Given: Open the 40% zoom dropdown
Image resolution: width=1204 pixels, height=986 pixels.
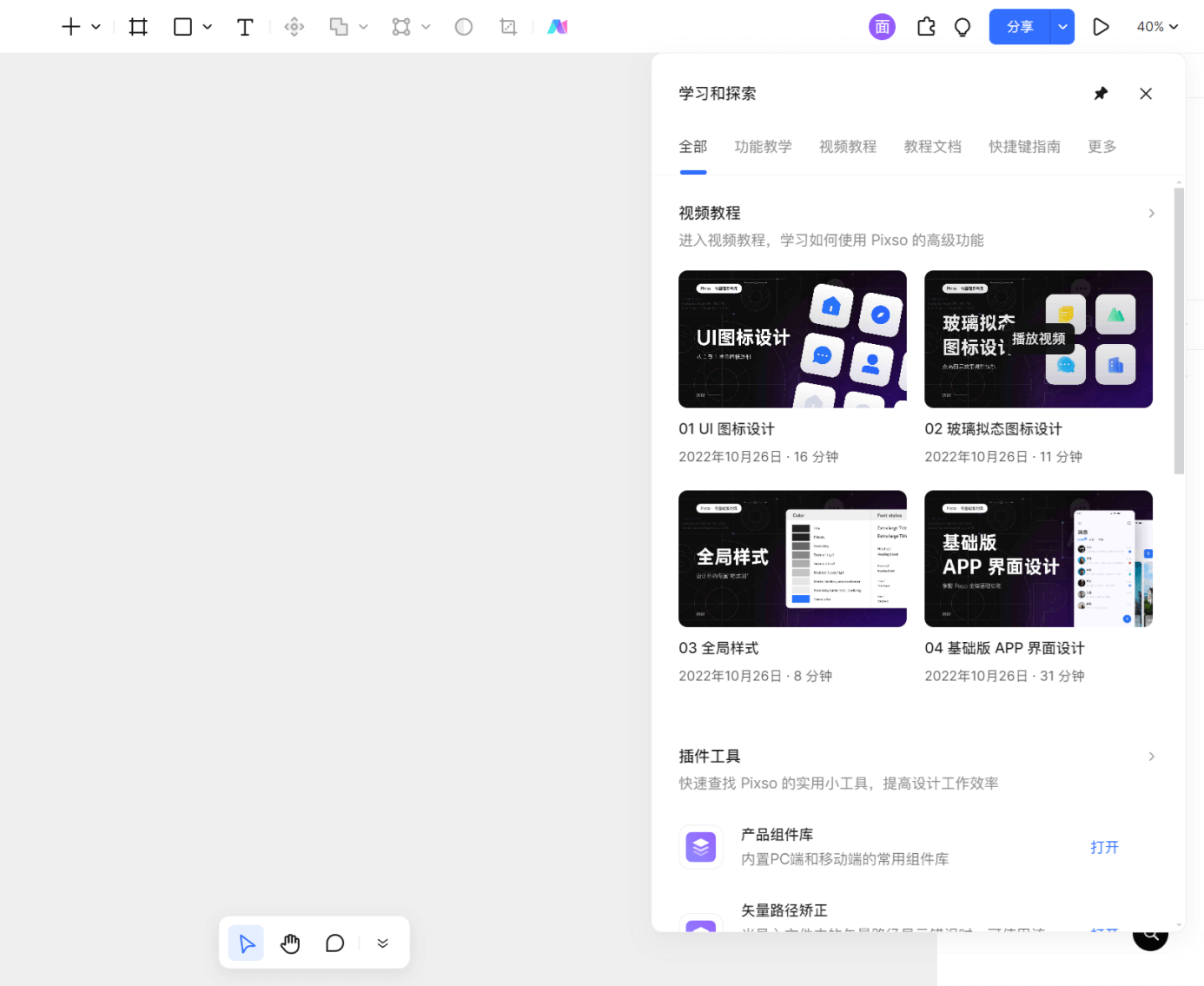Looking at the screenshot, I should point(1157,27).
